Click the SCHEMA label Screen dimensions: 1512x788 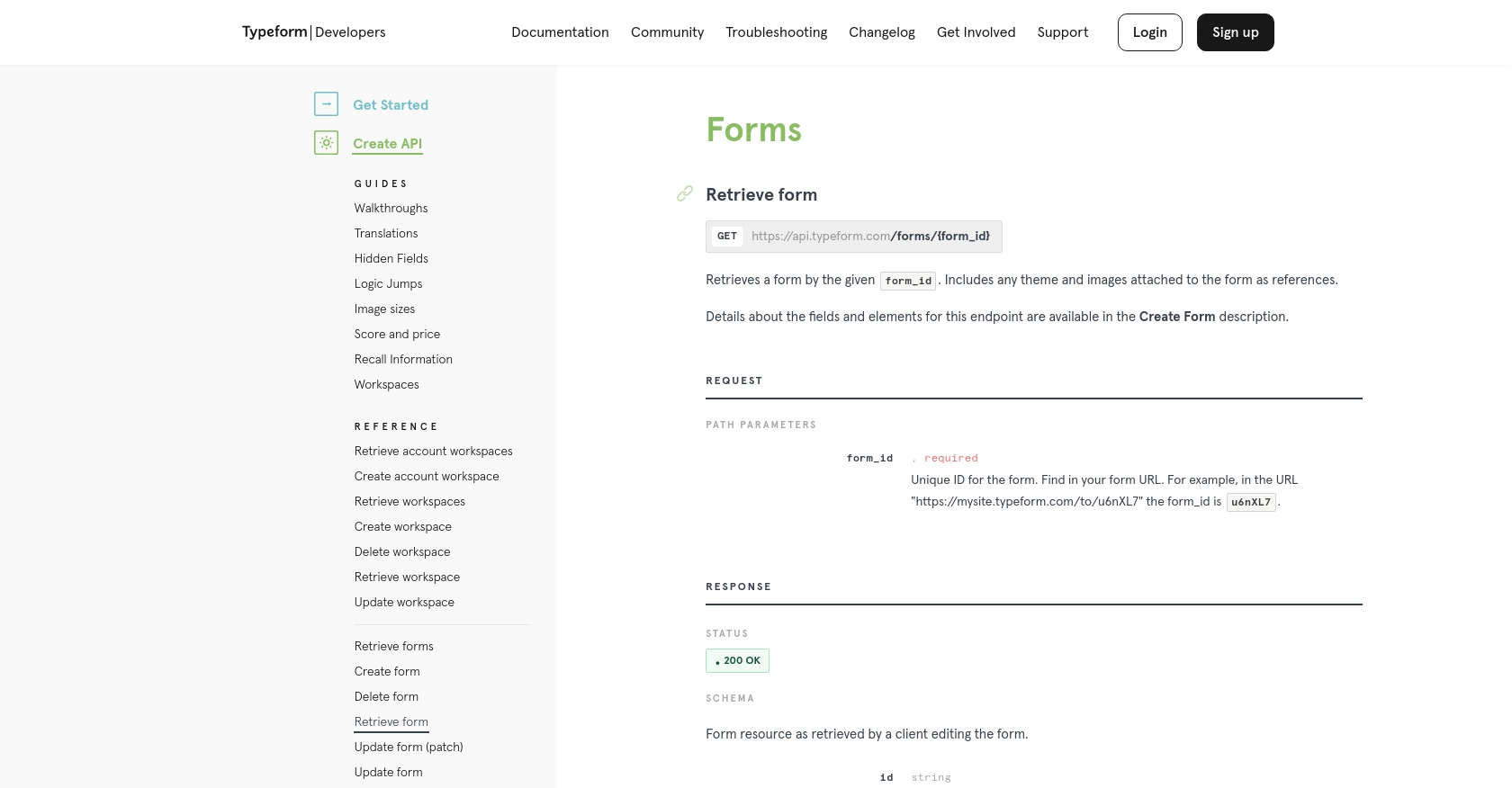[730, 698]
